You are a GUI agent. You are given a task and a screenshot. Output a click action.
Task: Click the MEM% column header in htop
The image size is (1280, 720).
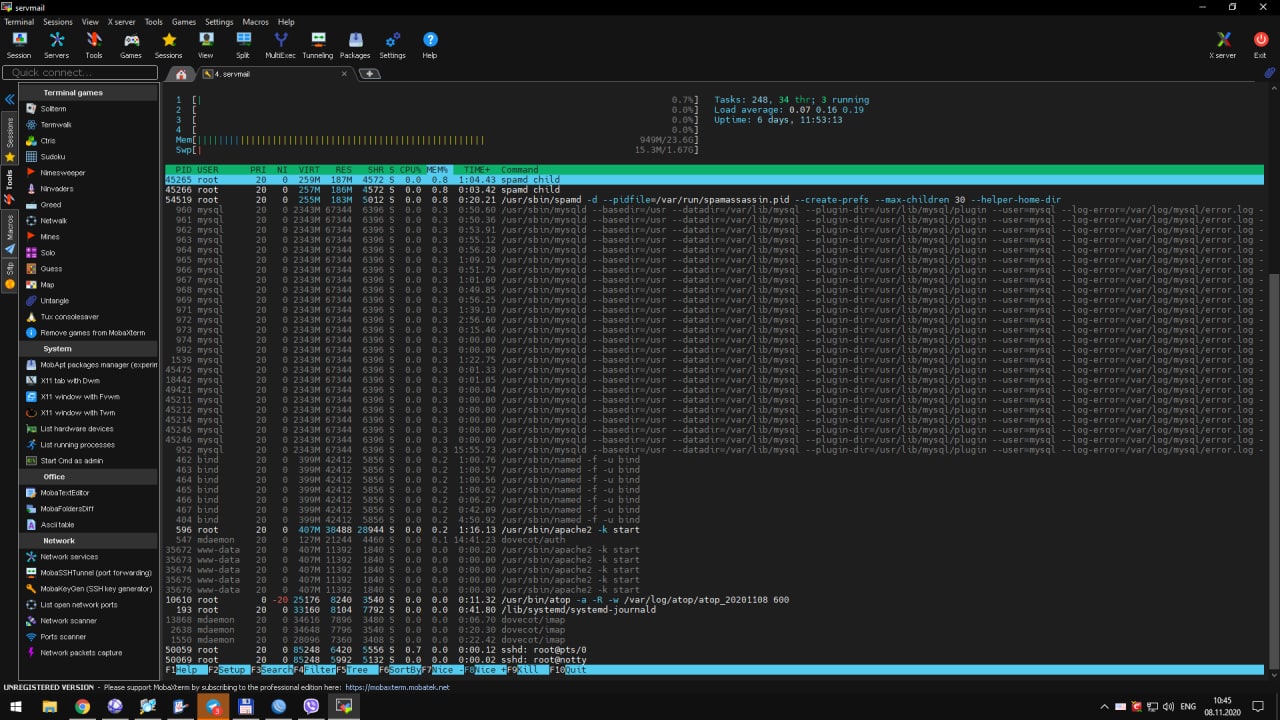pos(437,170)
